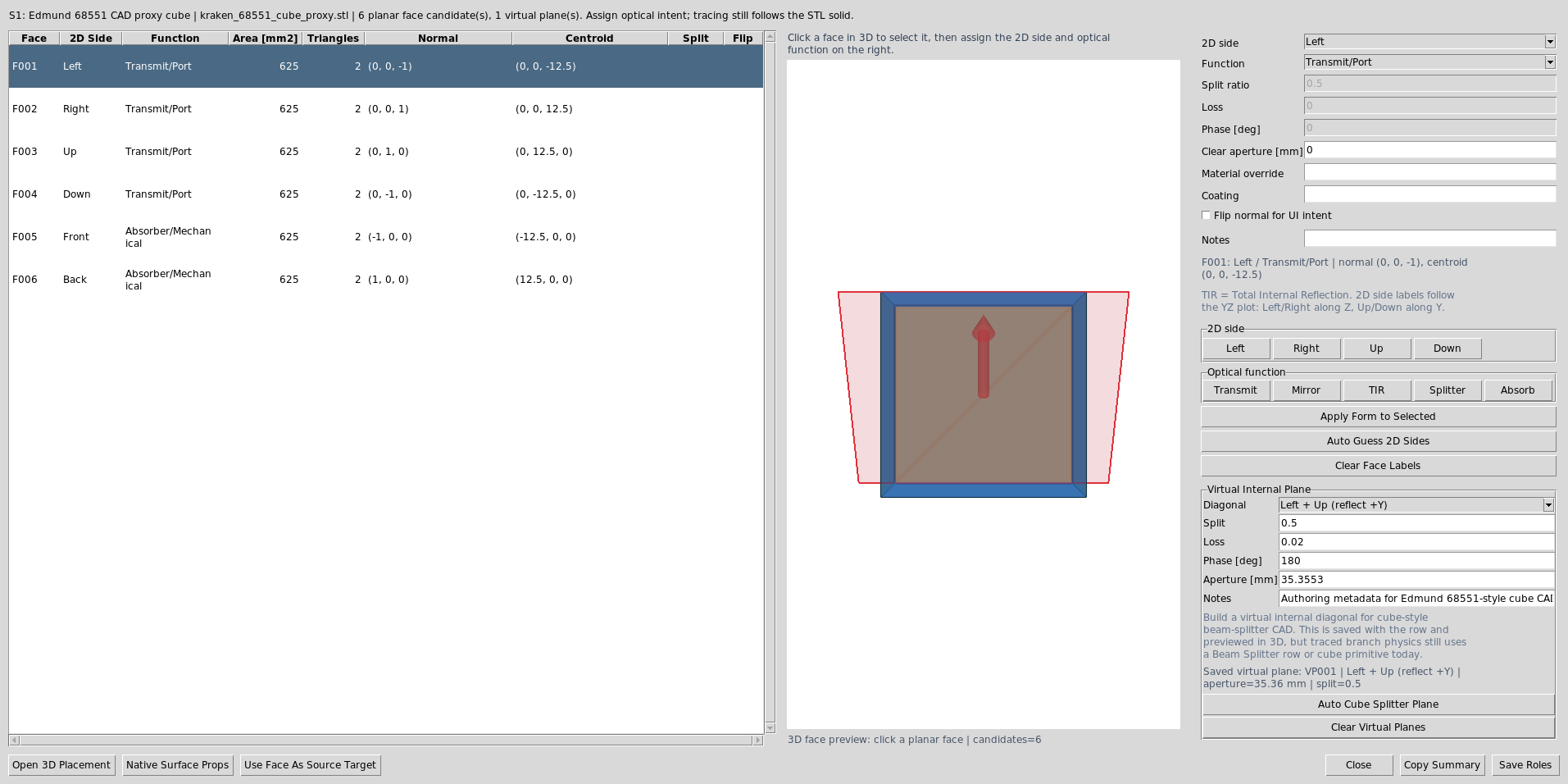
Task: Select face row F005 Front
Action: pos(386,237)
